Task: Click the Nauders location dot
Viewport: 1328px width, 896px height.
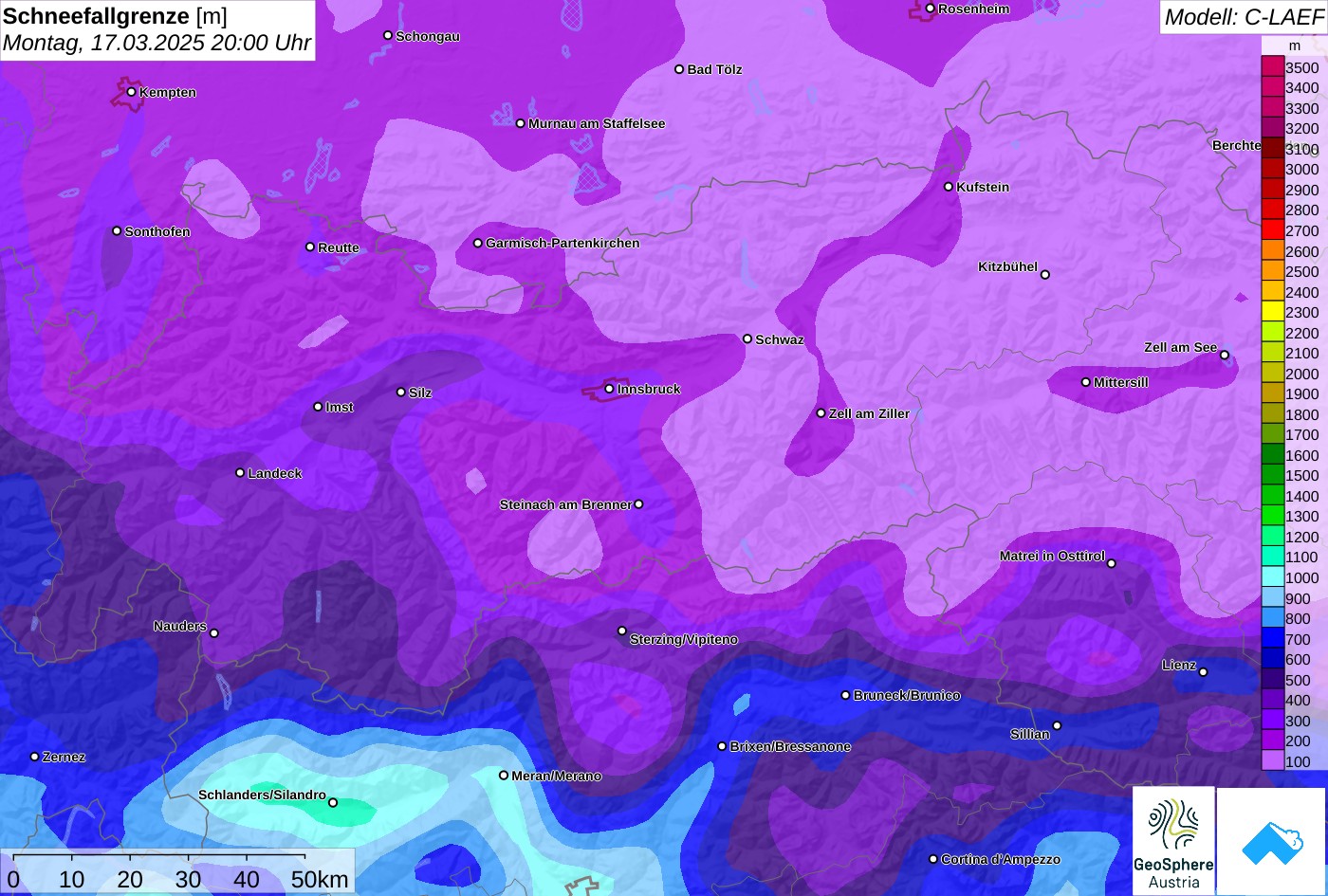Action: tap(213, 633)
